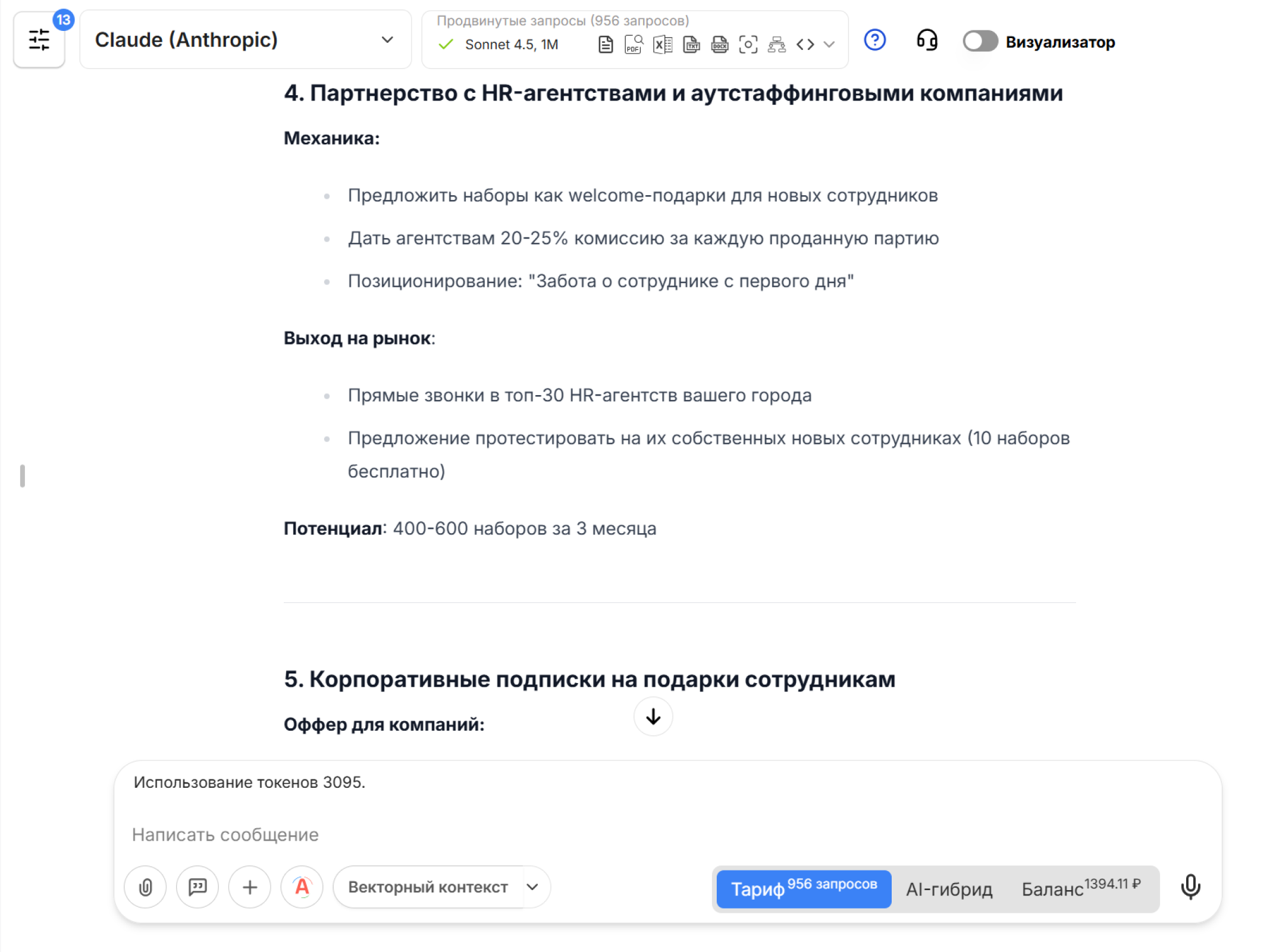This screenshot has height=952, width=1273.
Task: Start voice input with the microphone
Action: coord(1192,887)
